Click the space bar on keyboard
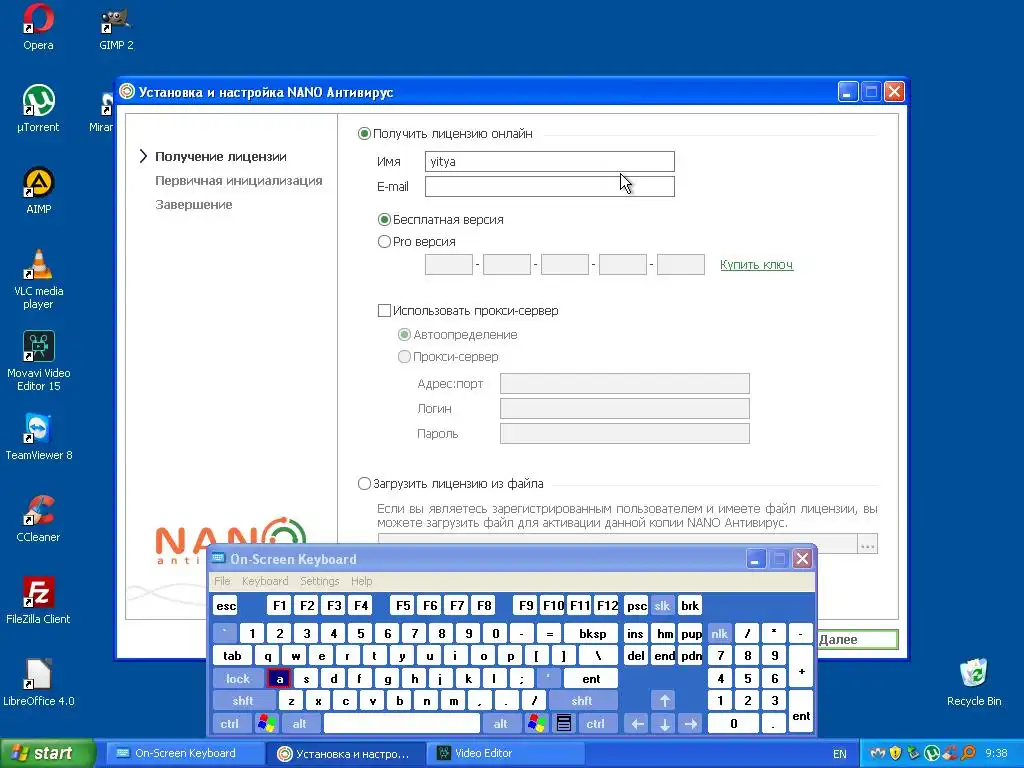This screenshot has height=768, width=1024. point(402,724)
